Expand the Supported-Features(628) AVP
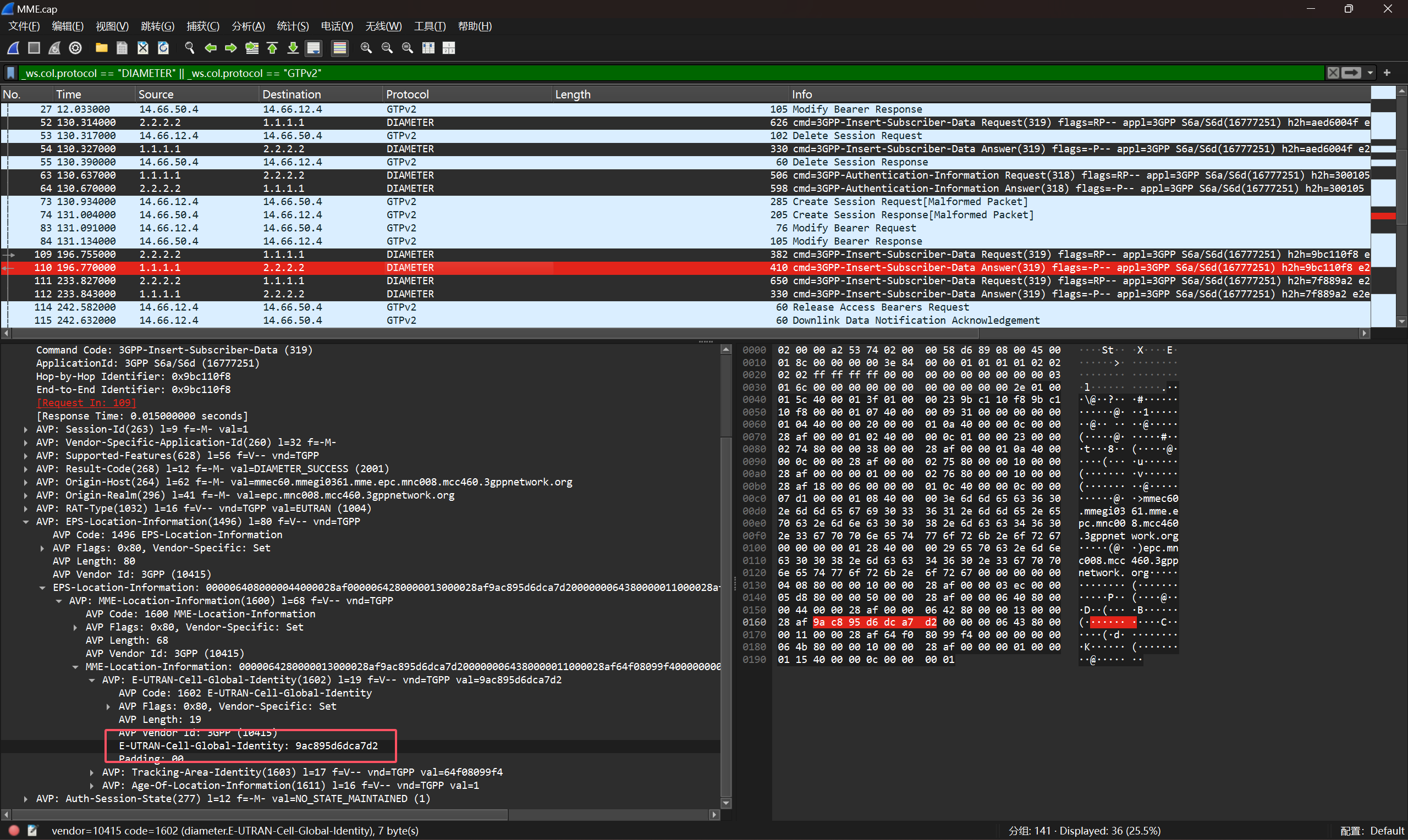Screen dimensions: 1408x840 [26, 456]
